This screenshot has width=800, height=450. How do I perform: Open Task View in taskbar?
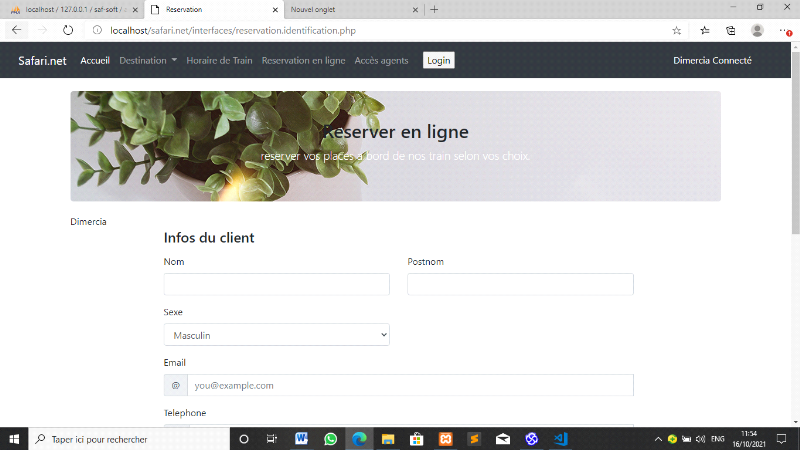click(x=272, y=439)
